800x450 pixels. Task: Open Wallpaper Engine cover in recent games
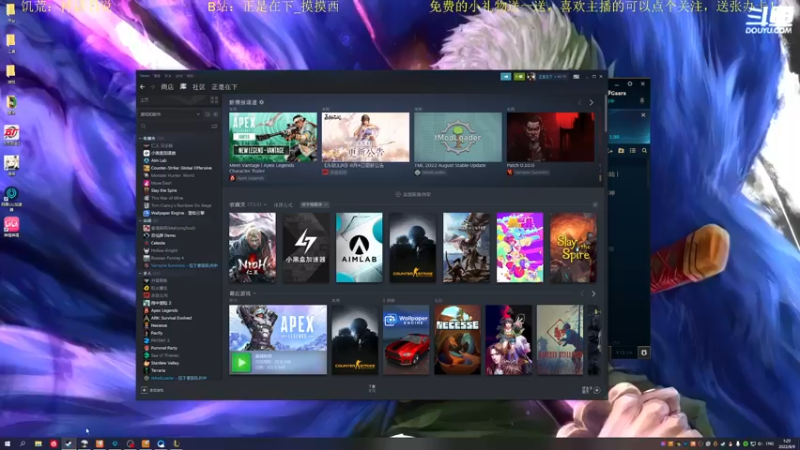(x=406, y=340)
